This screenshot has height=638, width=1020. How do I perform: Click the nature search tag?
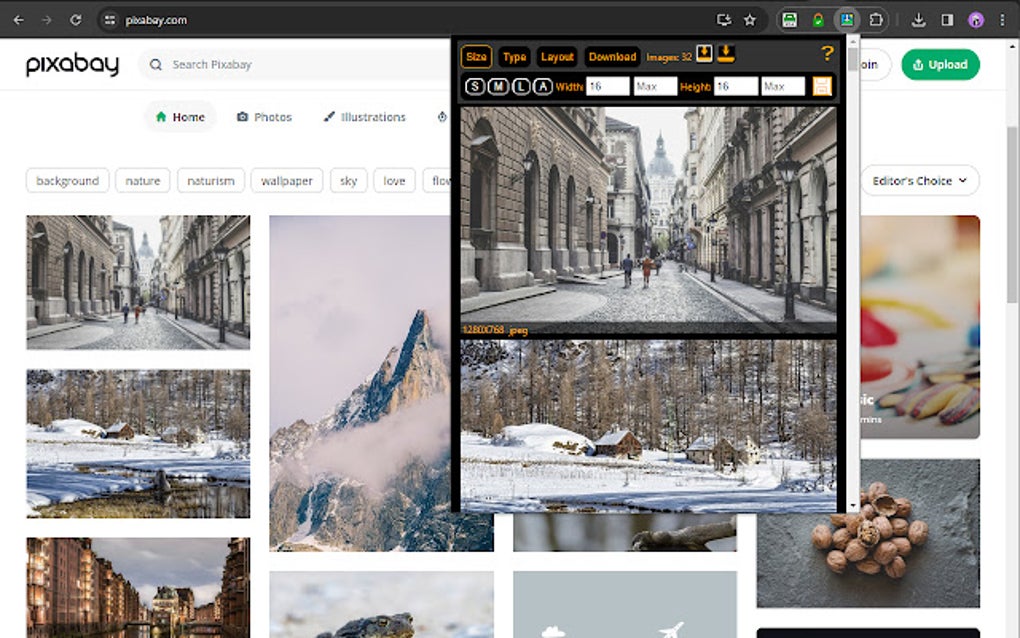142,180
